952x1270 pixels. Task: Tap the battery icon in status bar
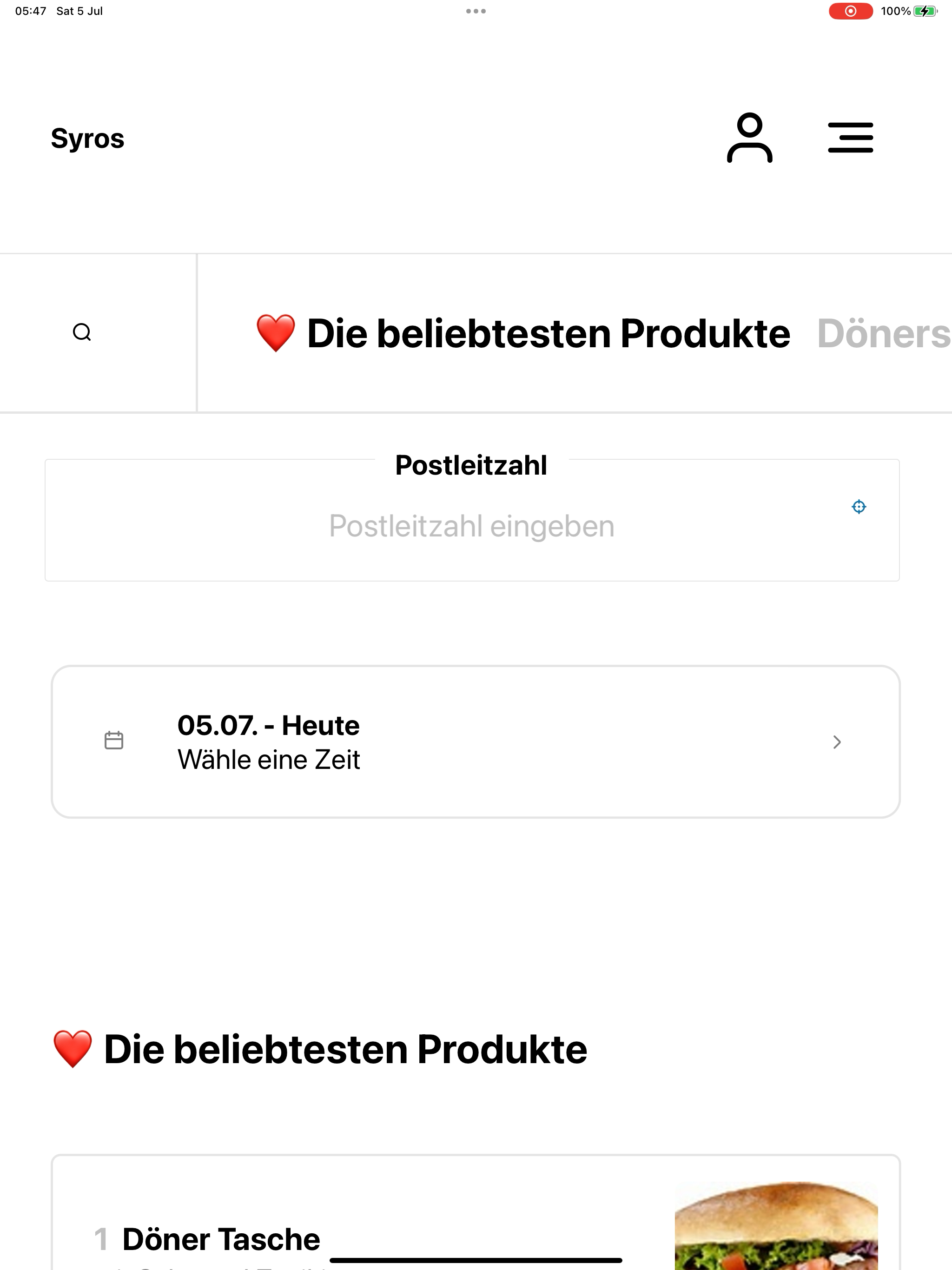(926, 11)
